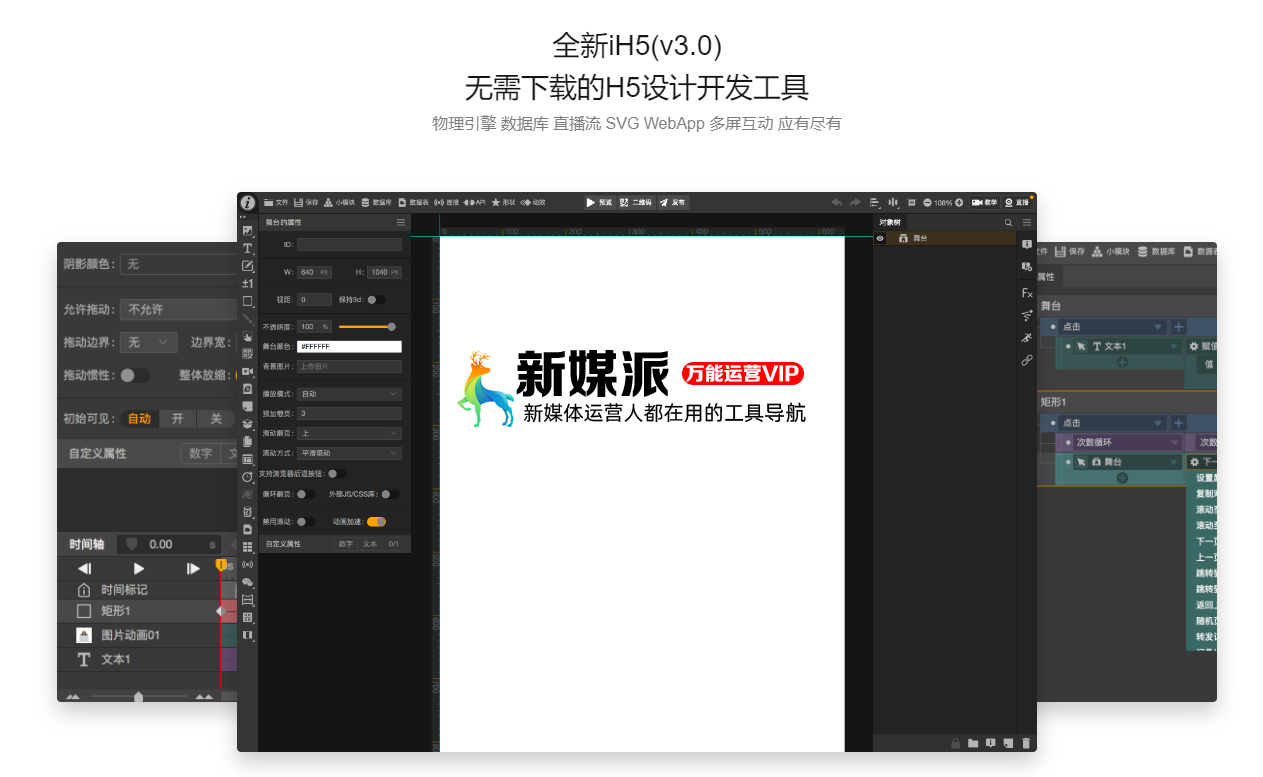Open 拖动边界 dropdown in left window

(148, 342)
